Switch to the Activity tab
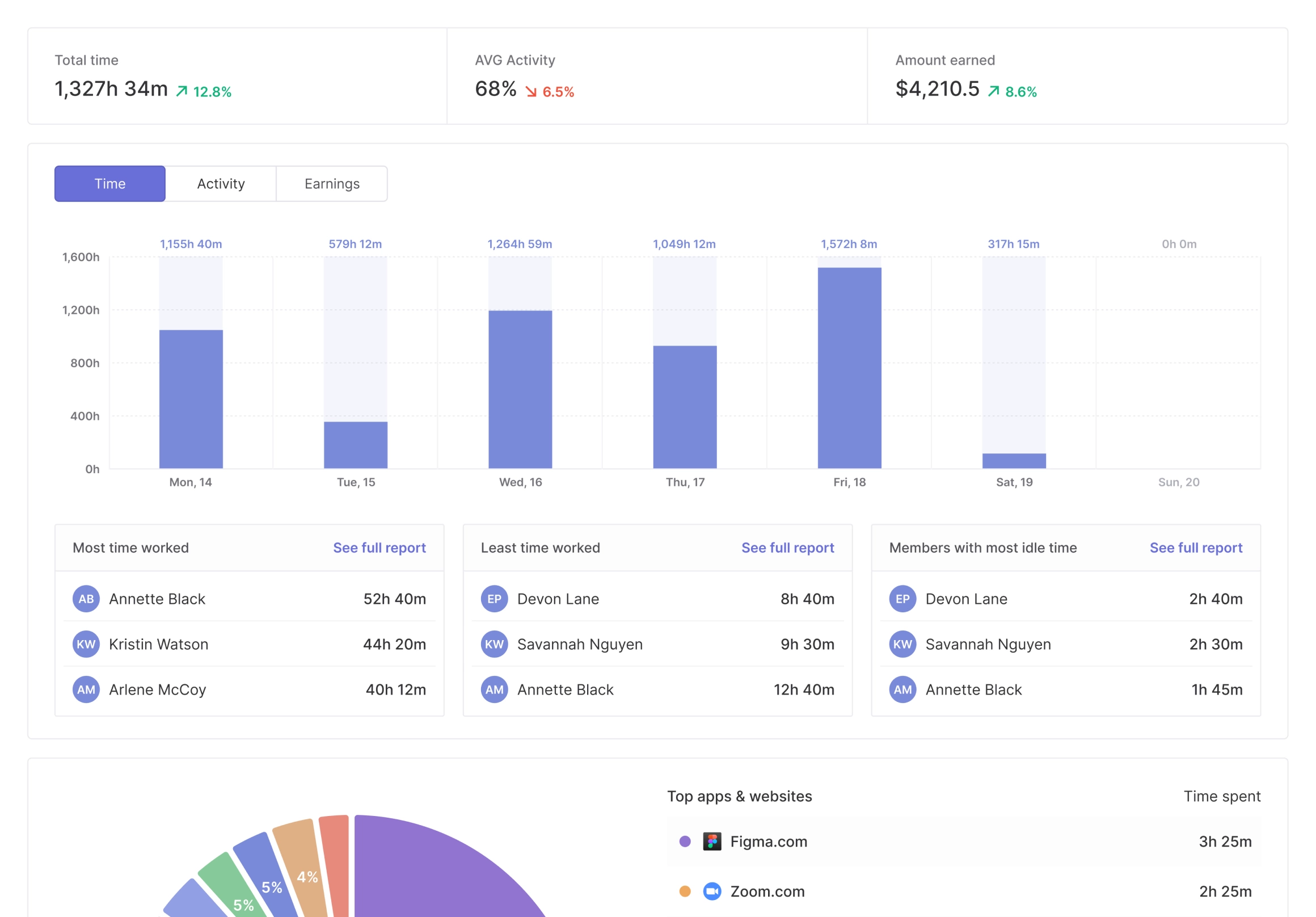This screenshot has height=917, width=1316. [x=221, y=183]
